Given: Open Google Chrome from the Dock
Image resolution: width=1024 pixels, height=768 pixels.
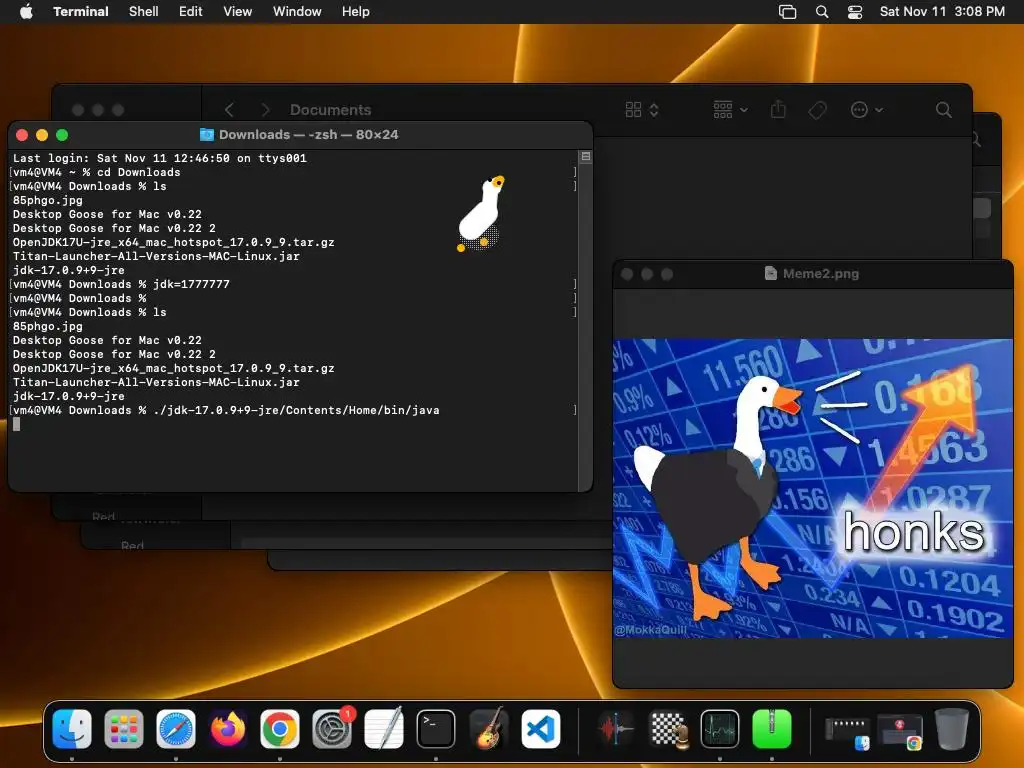Looking at the screenshot, I should (x=280, y=729).
